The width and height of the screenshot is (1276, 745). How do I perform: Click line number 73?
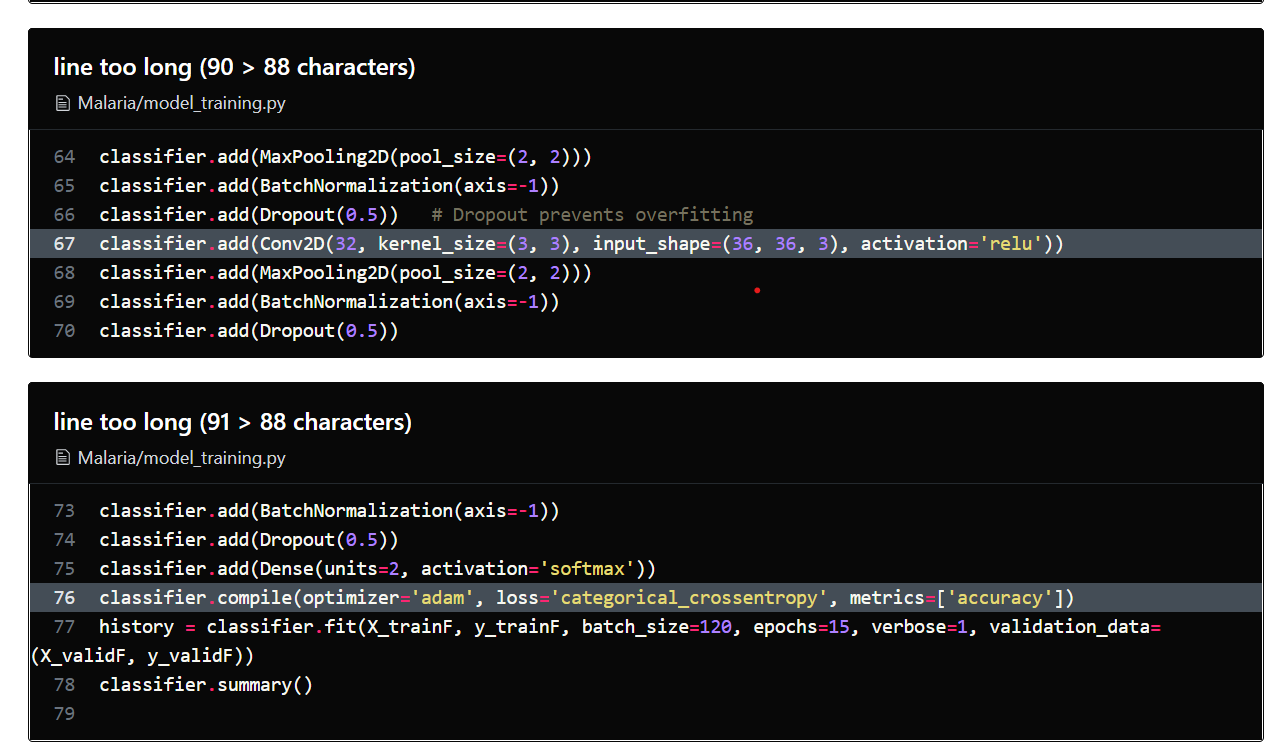tap(64, 511)
